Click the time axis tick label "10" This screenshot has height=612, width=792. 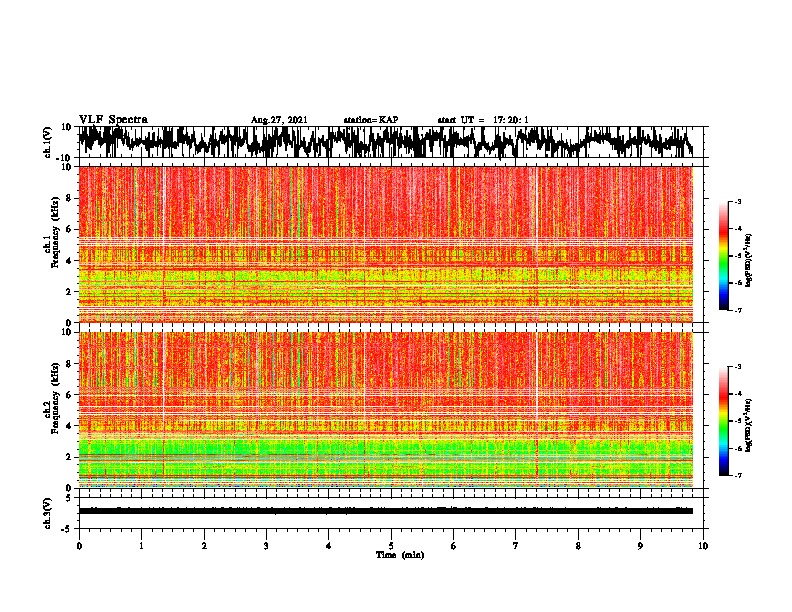703,546
